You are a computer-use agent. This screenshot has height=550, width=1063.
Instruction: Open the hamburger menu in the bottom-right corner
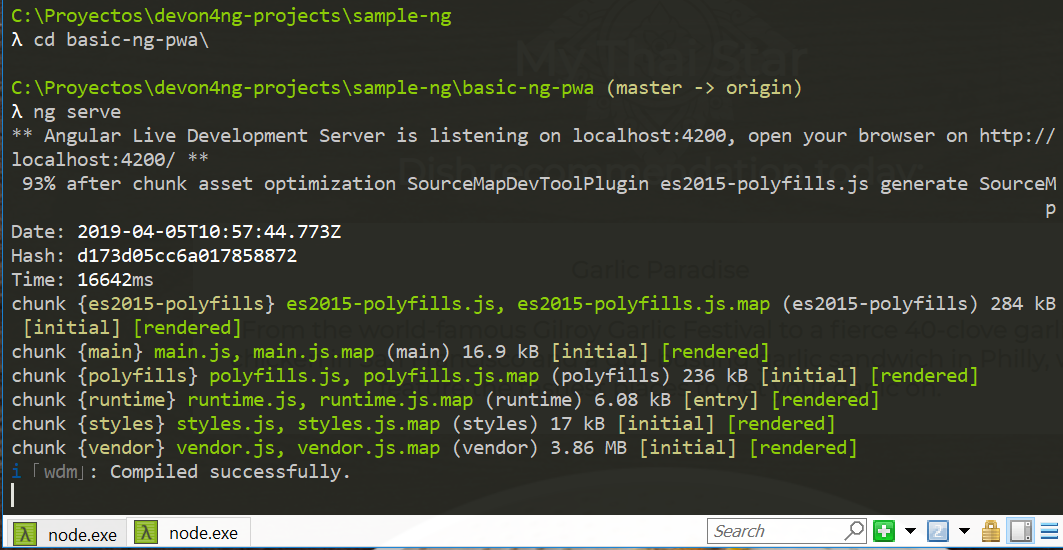click(1049, 531)
